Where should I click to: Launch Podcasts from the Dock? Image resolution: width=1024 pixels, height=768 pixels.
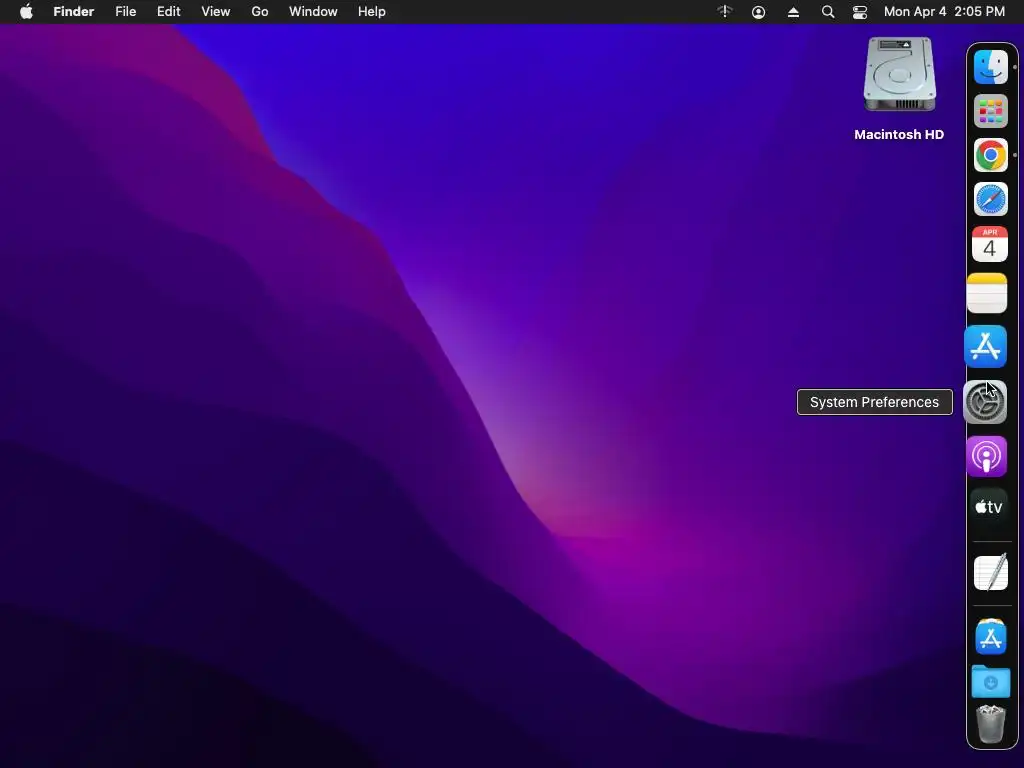pyautogui.click(x=987, y=456)
